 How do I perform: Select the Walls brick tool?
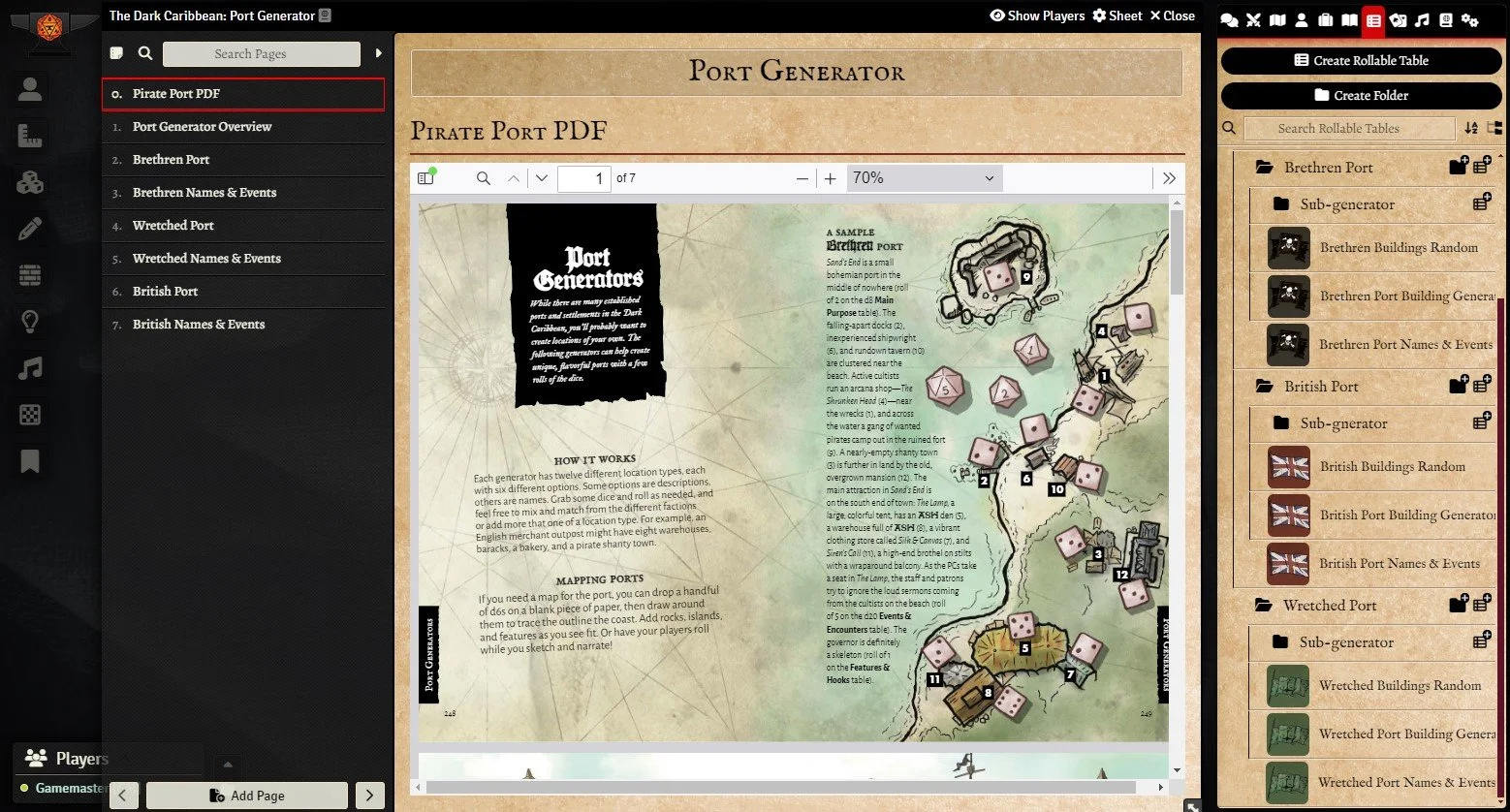(30, 275)
